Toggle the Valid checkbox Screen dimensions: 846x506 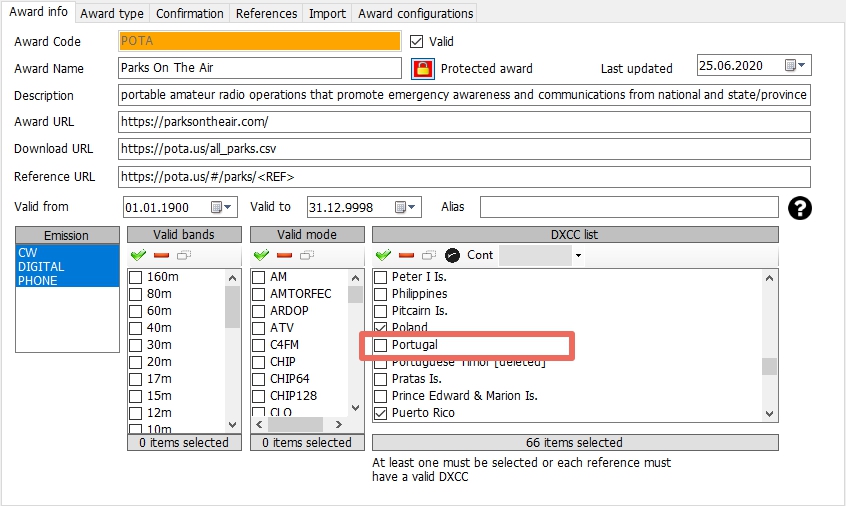tap(417, 42)
